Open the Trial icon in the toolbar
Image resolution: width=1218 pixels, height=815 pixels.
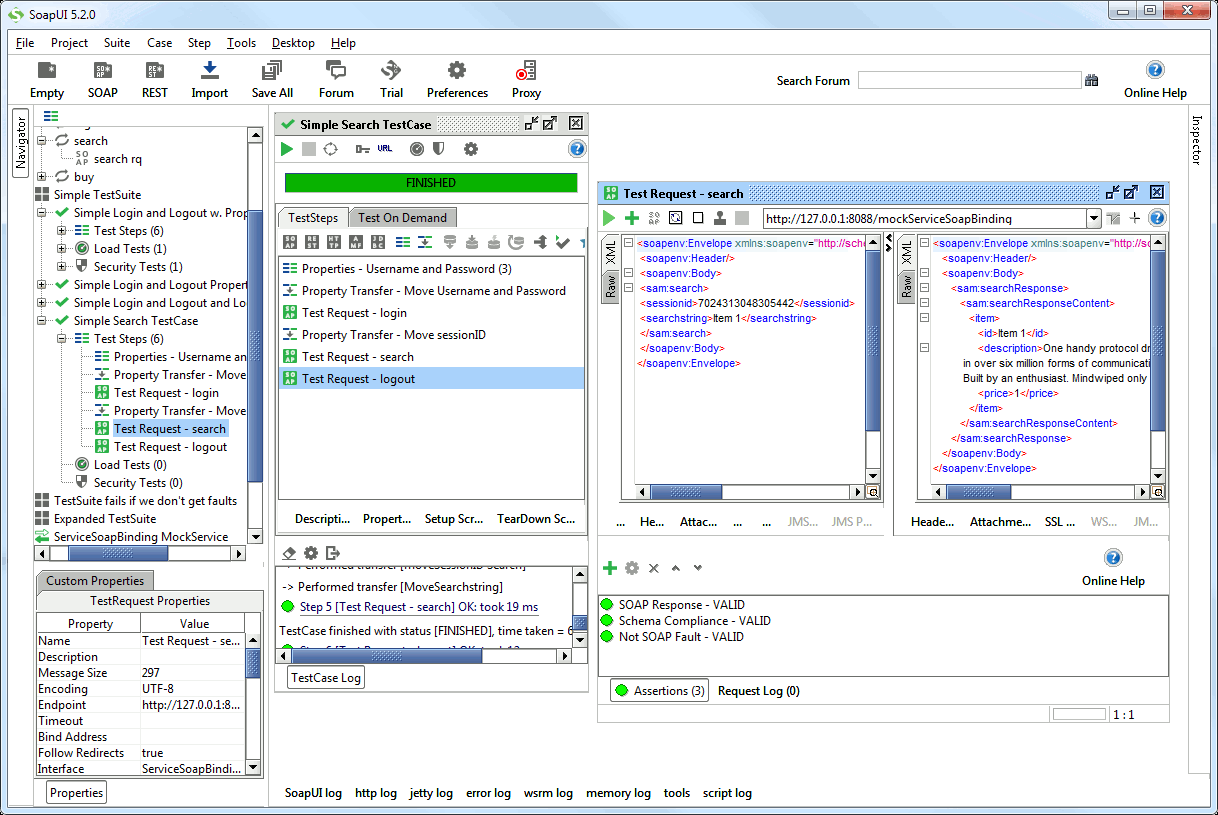pyautogui.click(x=391, y=80)
